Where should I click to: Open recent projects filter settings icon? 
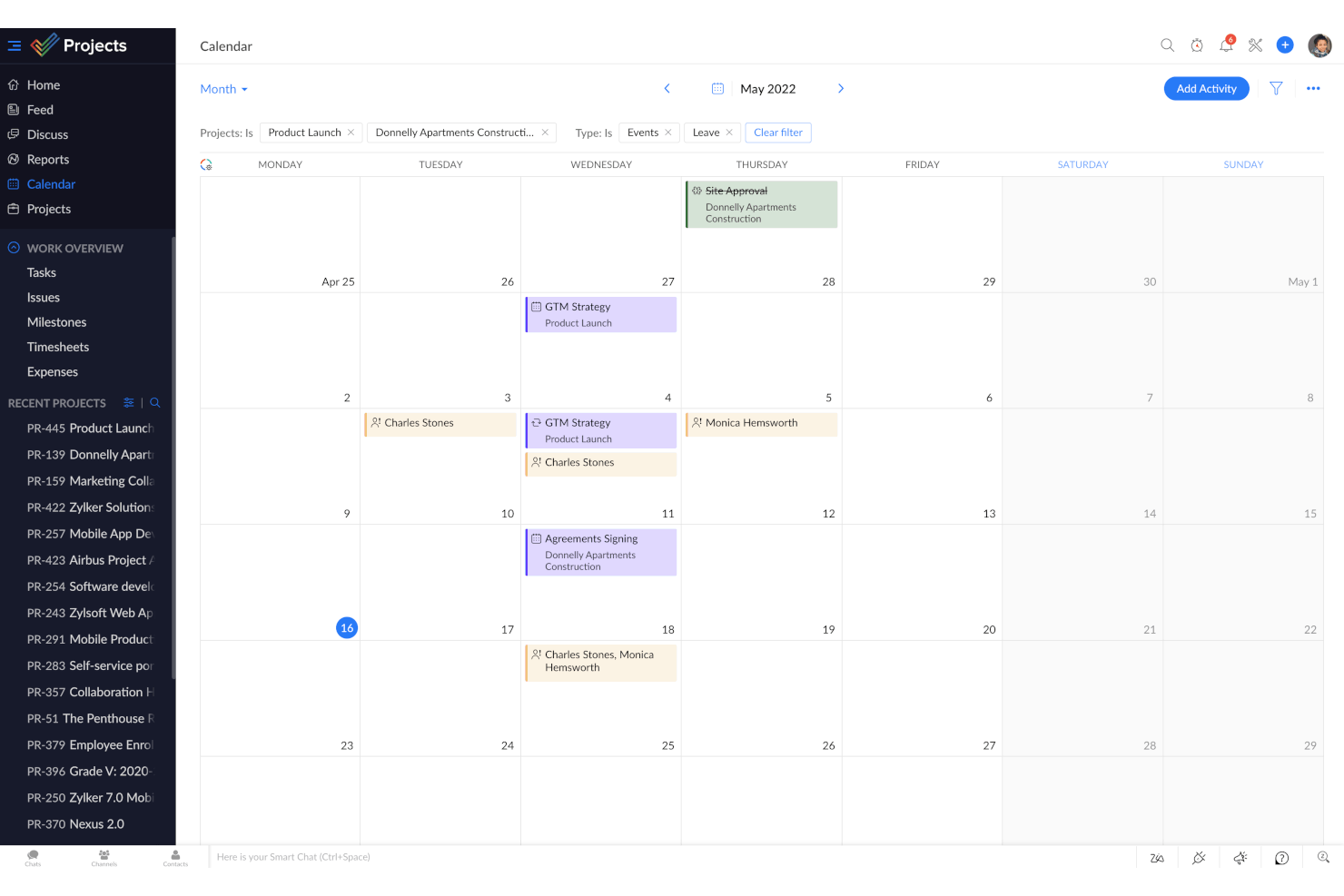click(129, 402)
